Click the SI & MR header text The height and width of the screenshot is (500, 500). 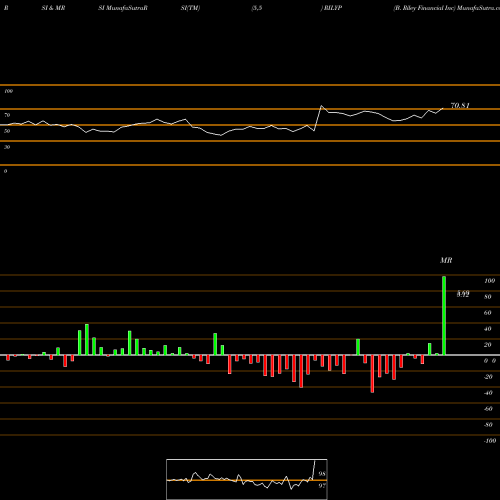53,8
